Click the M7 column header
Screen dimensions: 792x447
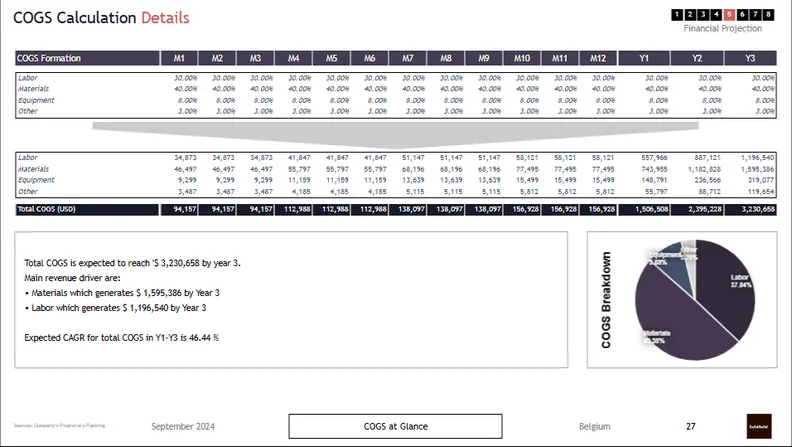click(x=408, y=58)
